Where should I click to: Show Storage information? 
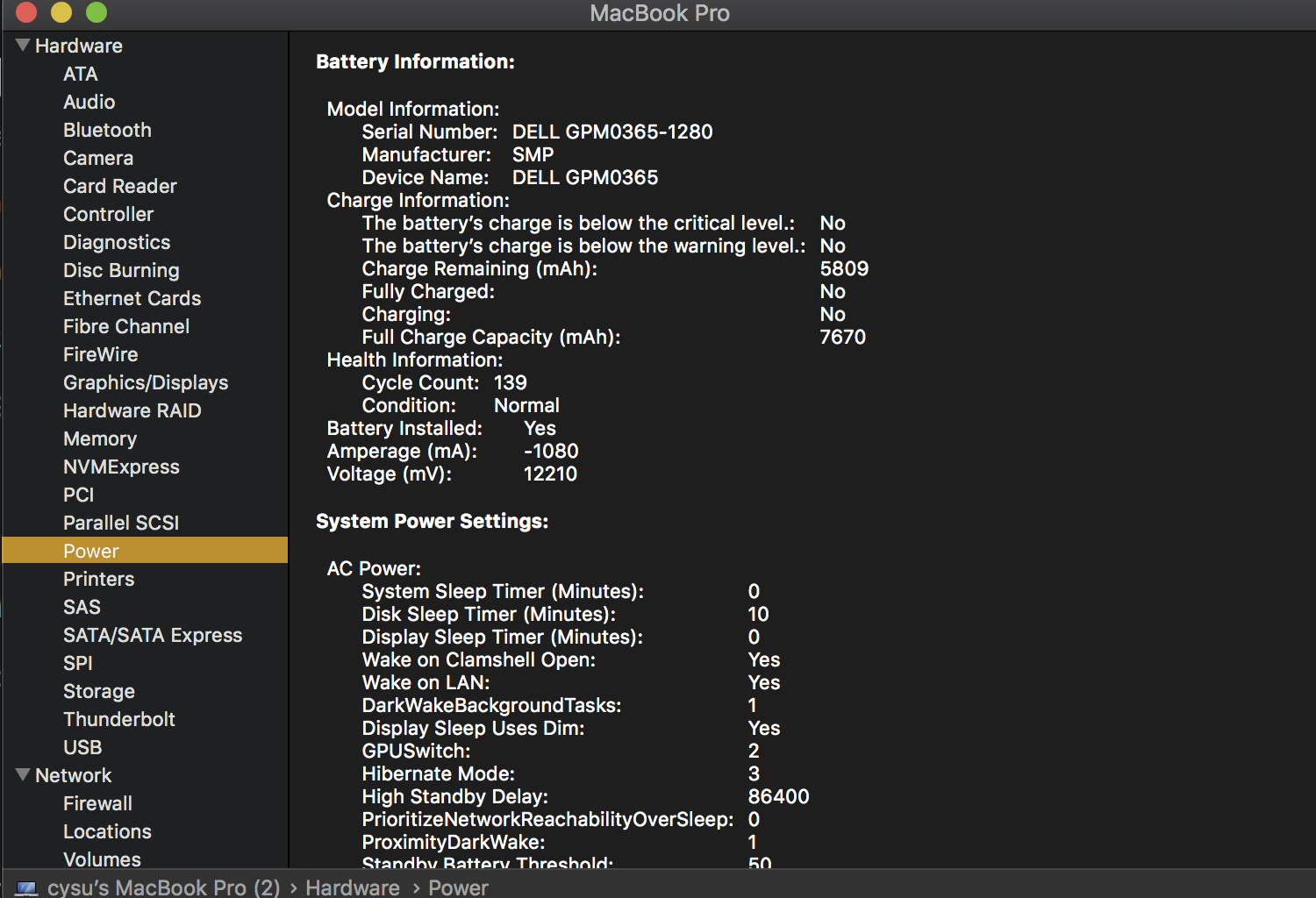(99, 691)
